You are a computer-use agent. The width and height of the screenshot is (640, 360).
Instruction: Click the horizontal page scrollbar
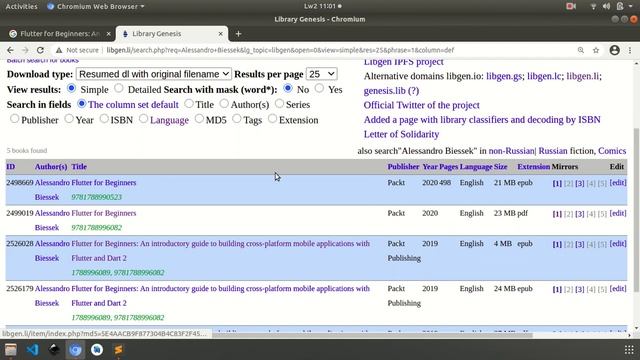point(372,335)
